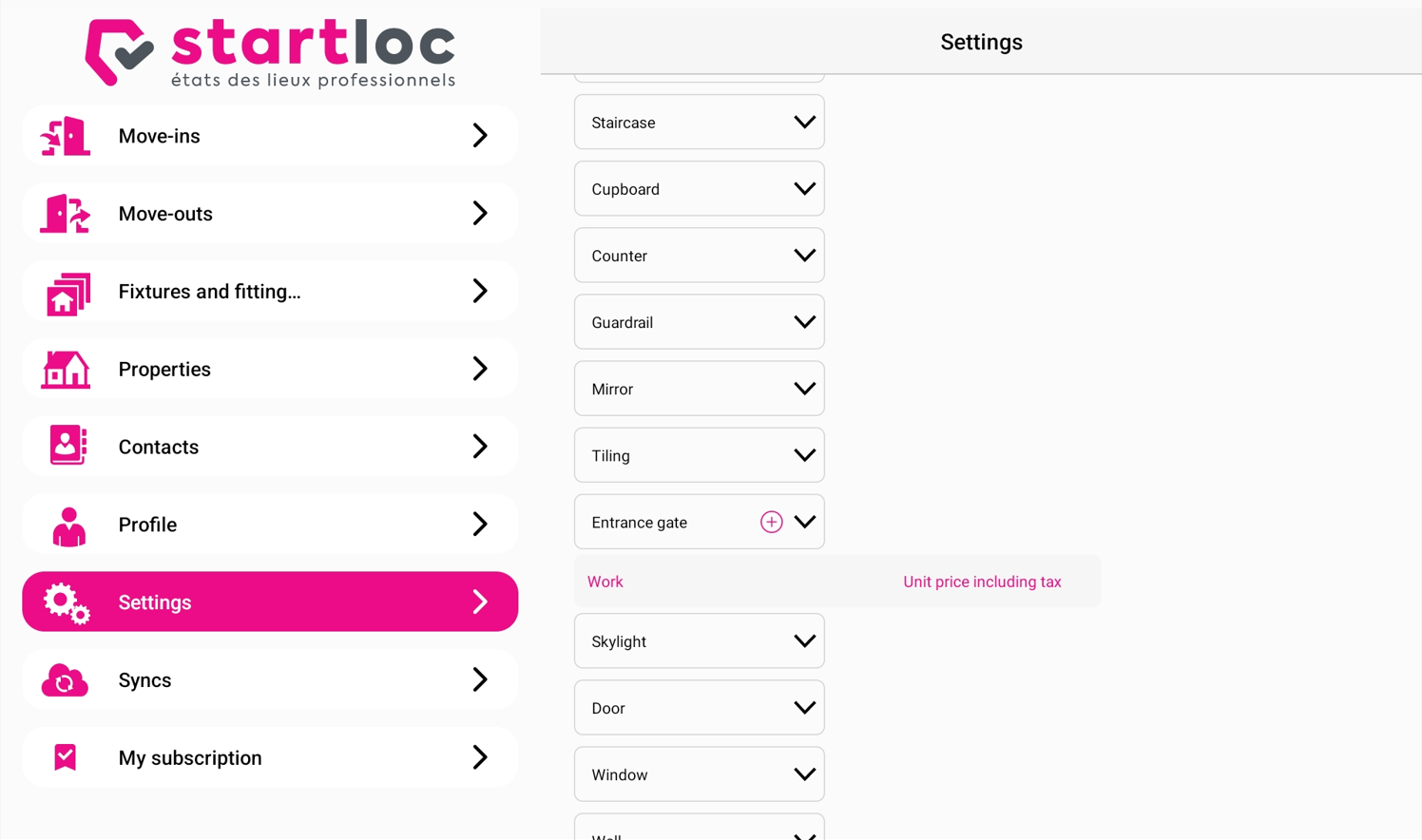This screenshot has width=1422, height=840.
Task: Click the Move-outs door icon
Action: tap(66, 214)
